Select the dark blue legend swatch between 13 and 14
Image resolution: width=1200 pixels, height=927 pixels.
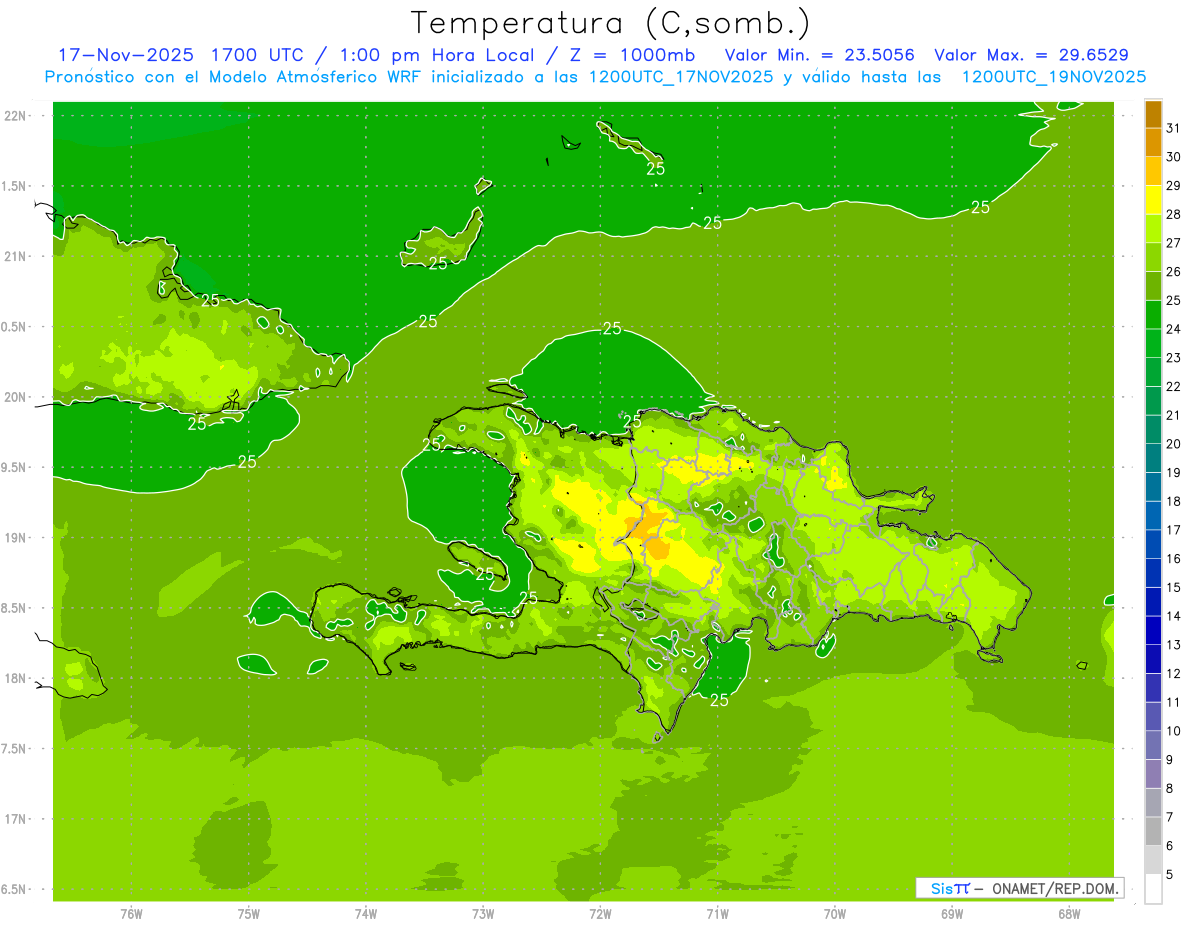1153,630
